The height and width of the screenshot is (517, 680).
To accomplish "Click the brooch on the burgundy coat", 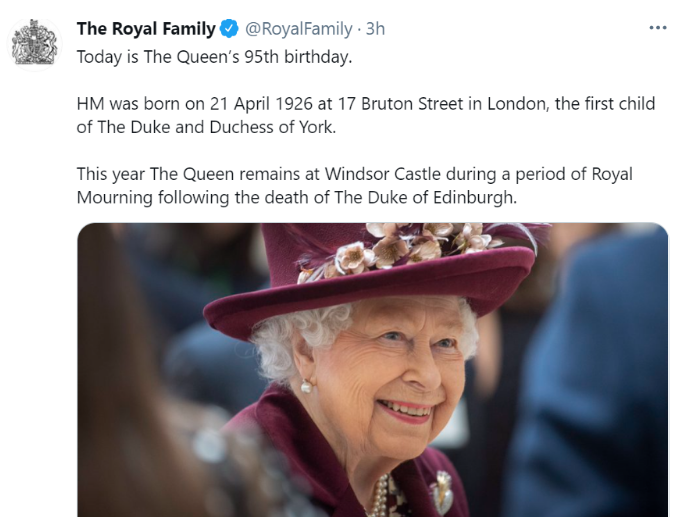I will [x=441, y=492].
